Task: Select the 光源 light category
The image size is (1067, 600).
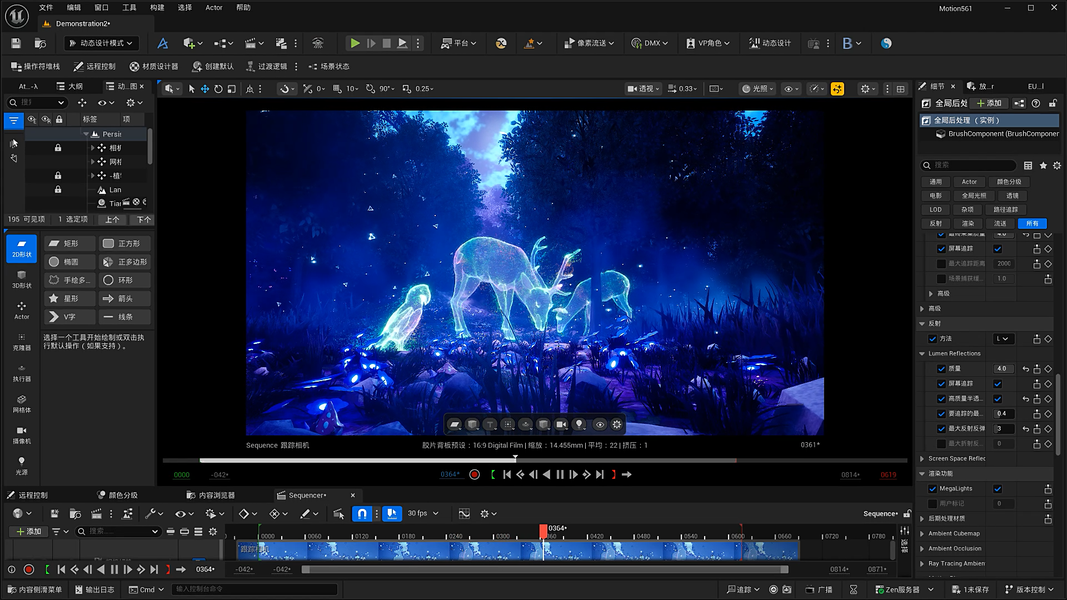Action: pyautogui.click(x=21, y=466)
